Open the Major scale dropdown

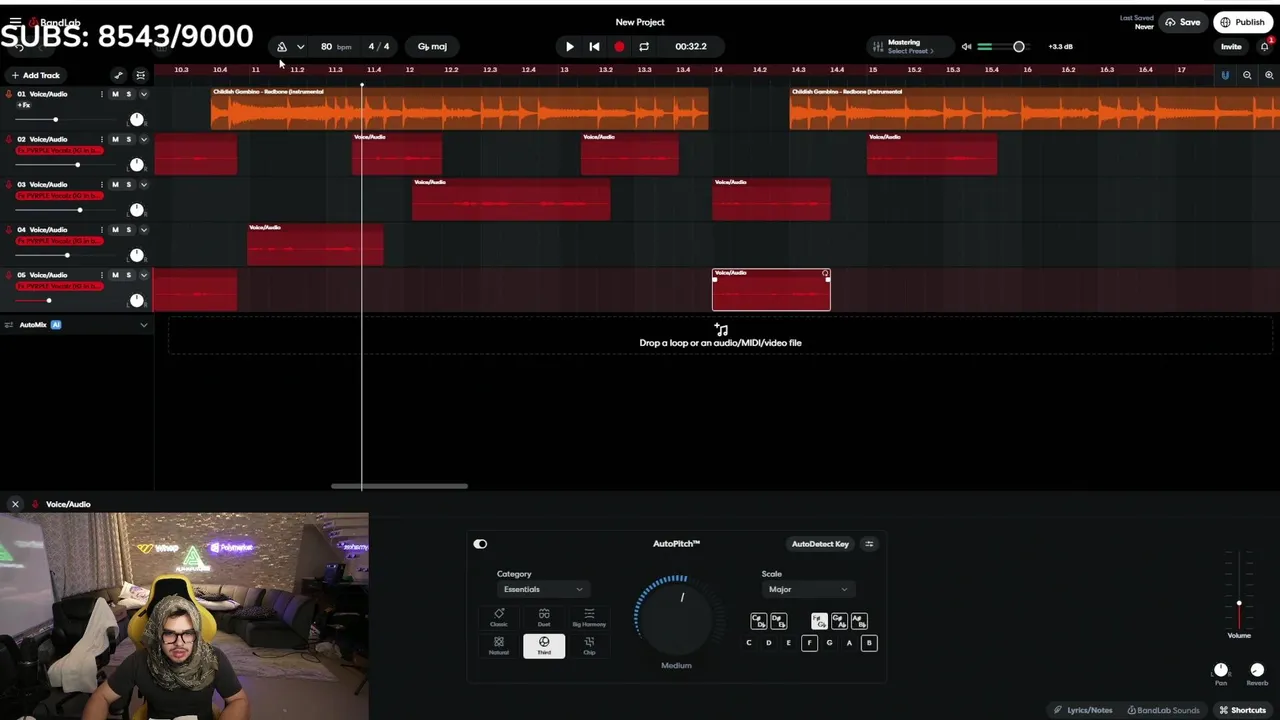click(807, 589)
